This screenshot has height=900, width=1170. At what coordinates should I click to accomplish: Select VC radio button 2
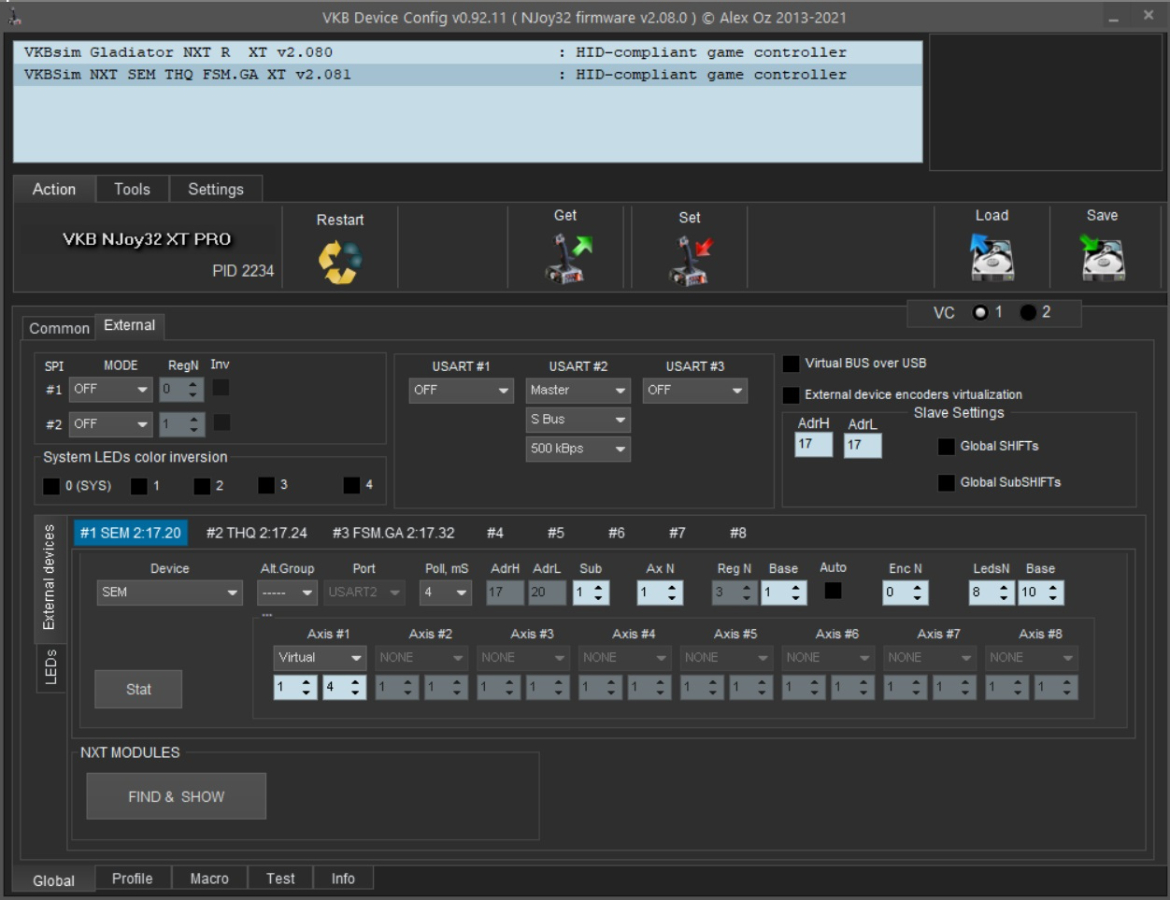(x=1027, y=313)
